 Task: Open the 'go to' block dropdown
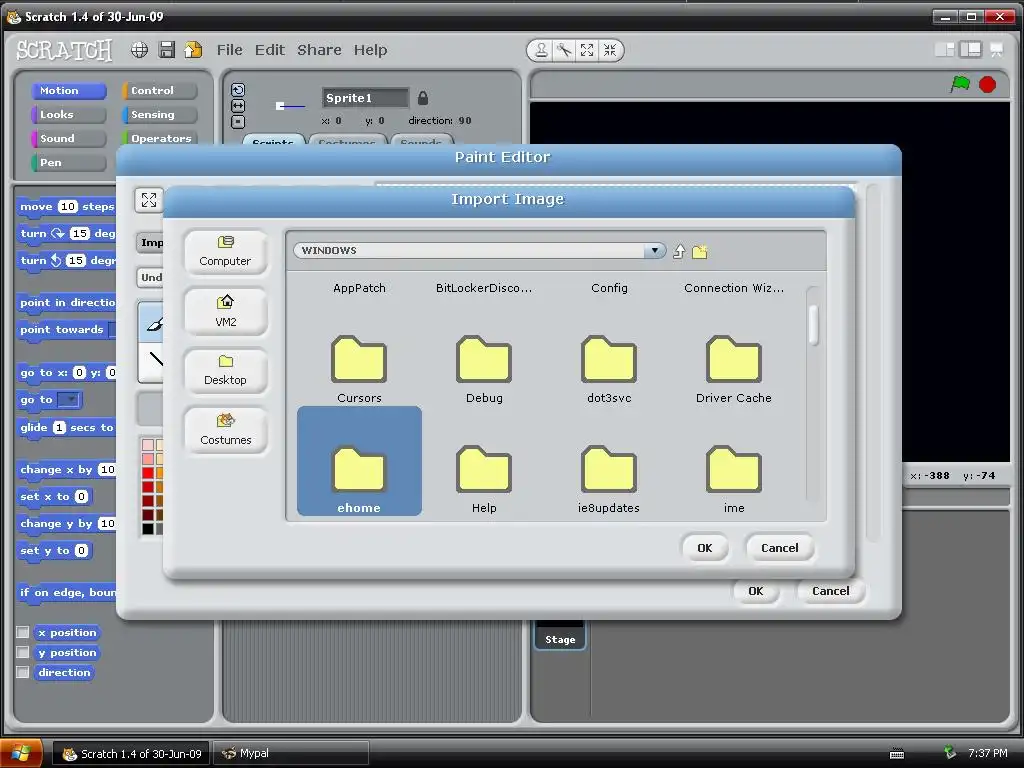point(68,400)
